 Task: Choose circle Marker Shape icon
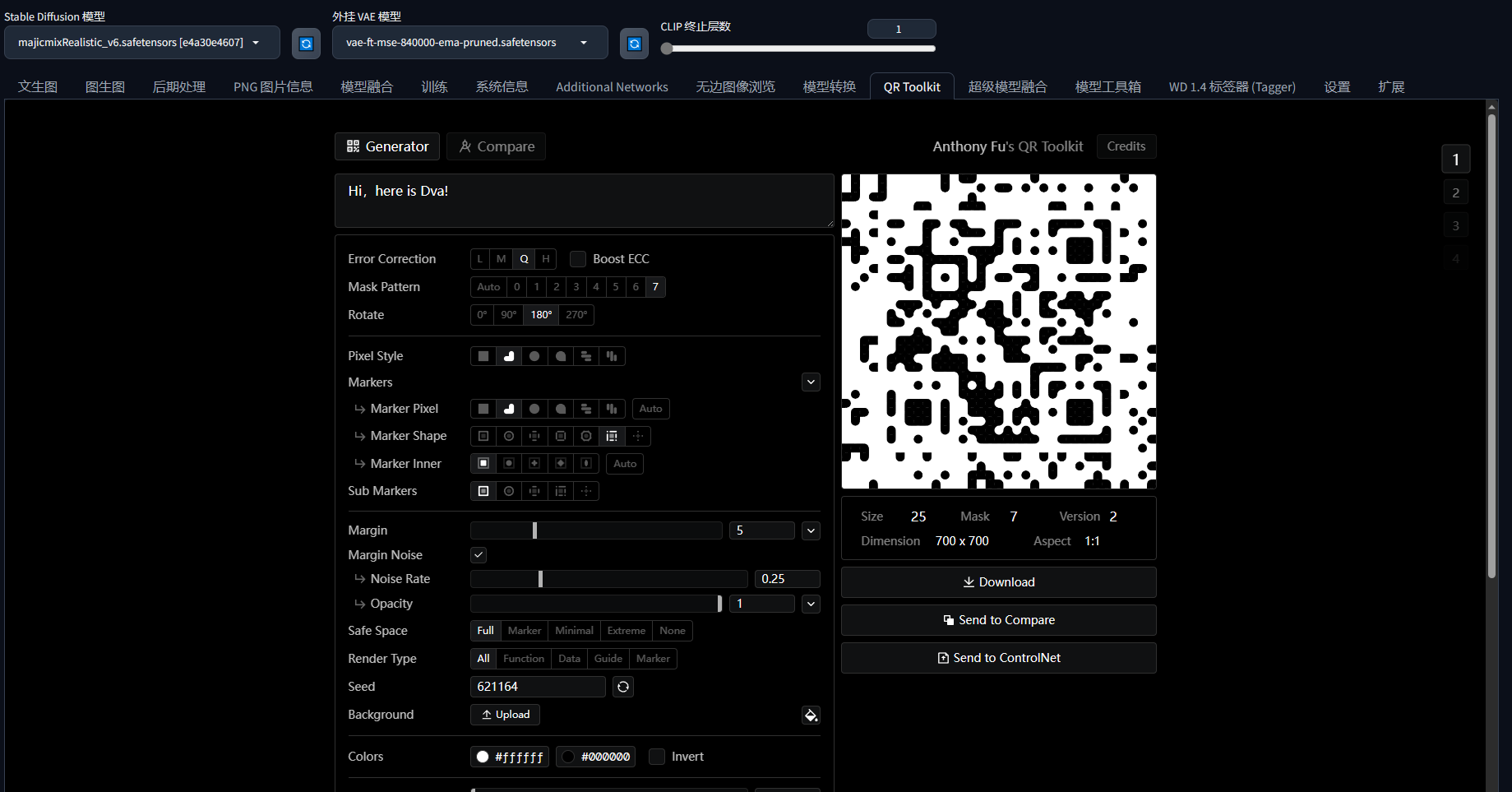(509, 436)
